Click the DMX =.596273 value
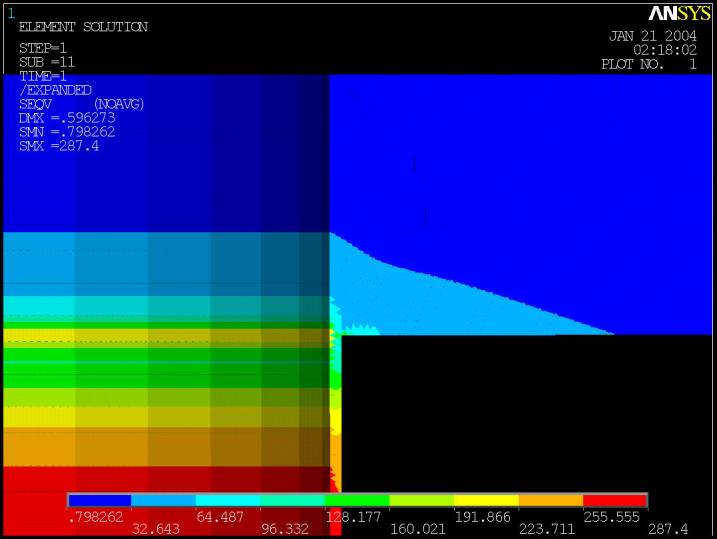This screenshot has height=539, width=717. [67, 118]
